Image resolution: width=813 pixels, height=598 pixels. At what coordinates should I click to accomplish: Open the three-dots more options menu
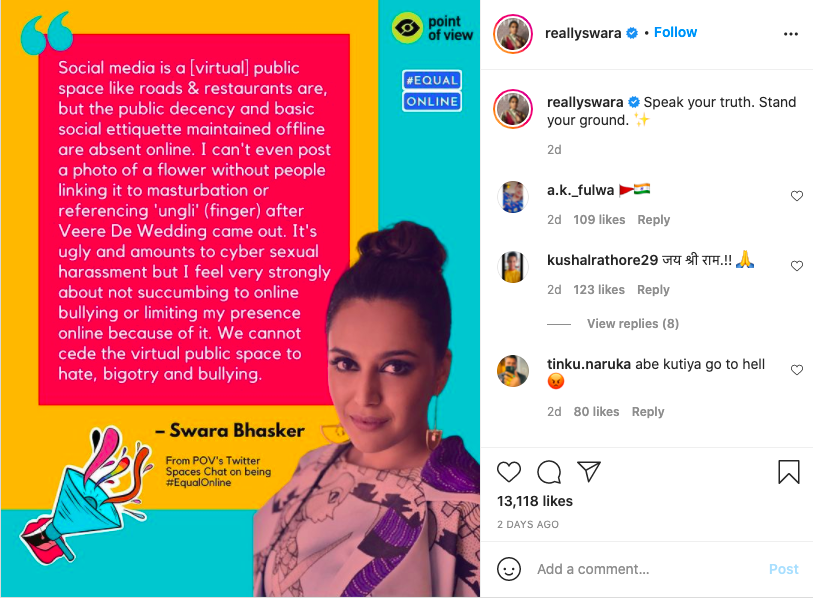[791, 34]
